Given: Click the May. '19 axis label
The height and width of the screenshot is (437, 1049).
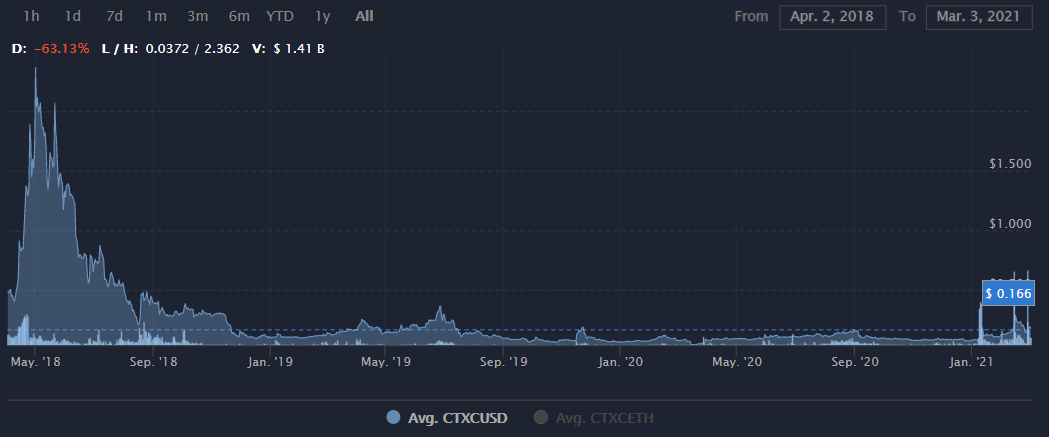Looking at the screenshot, I should [385, 362].
